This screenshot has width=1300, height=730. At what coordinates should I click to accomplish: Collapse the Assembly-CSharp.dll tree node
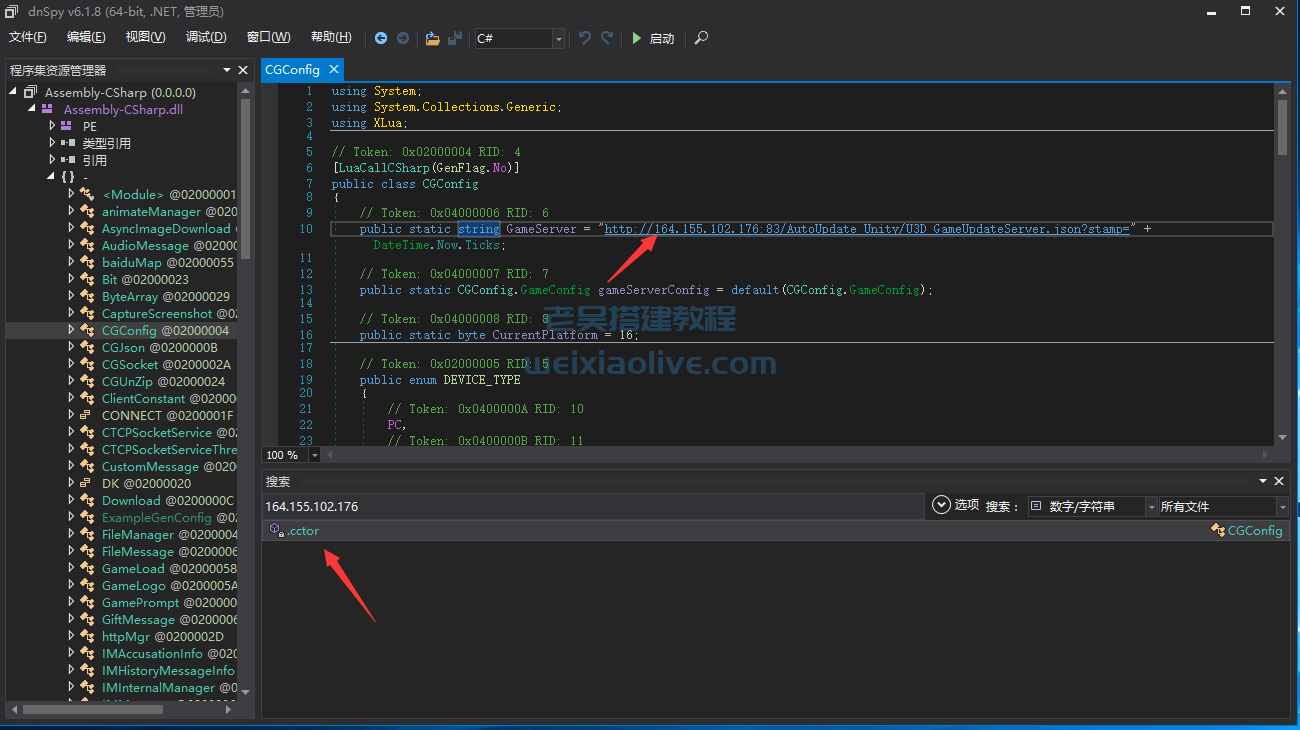click(31, 109)
